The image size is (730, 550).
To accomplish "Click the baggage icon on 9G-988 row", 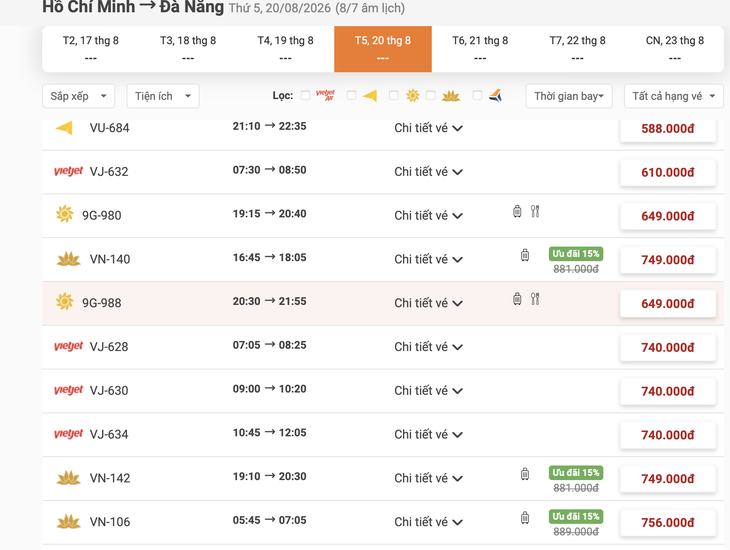I will click(x=517, y=299).
